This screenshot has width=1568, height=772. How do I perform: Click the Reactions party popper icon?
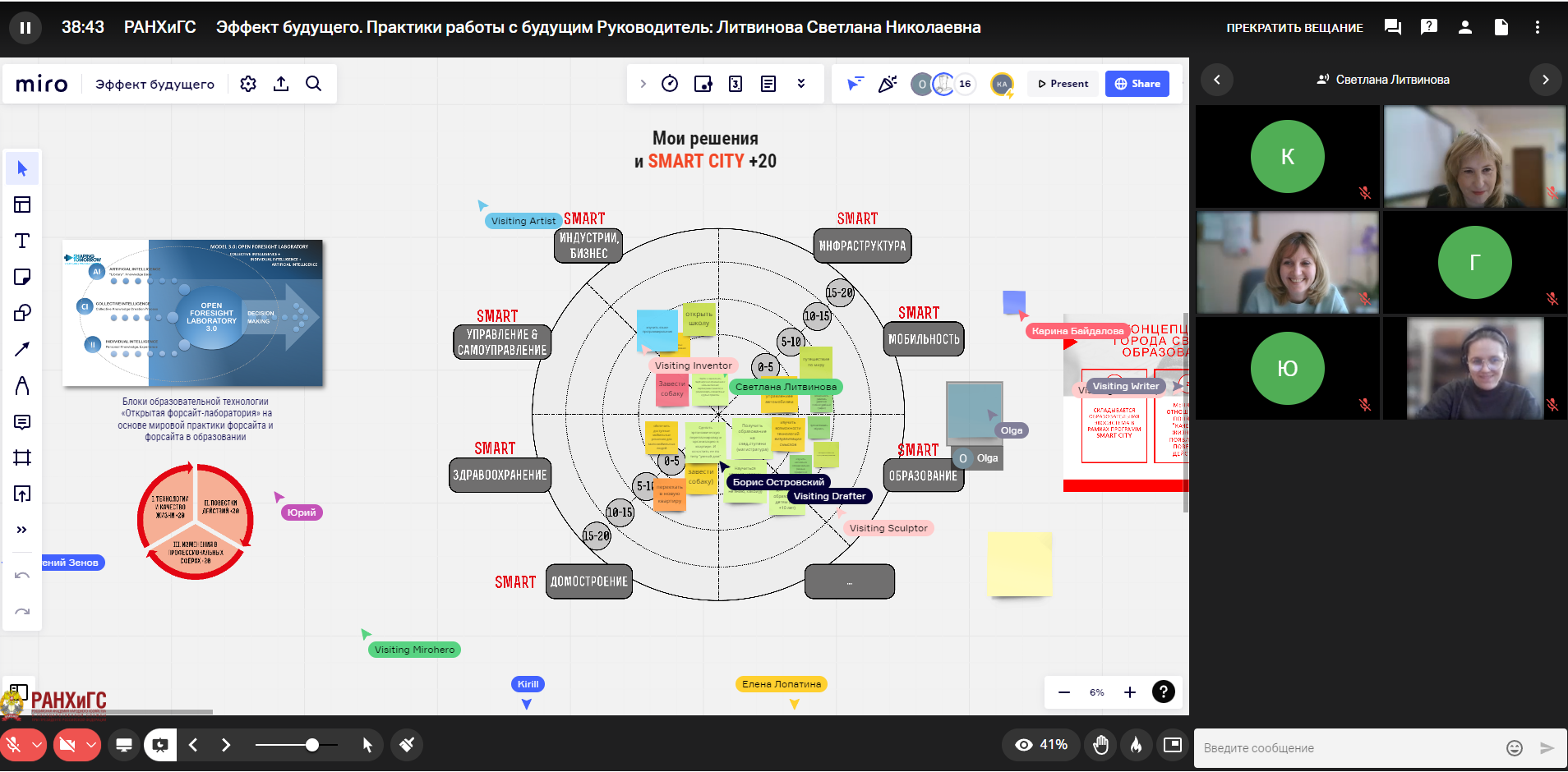point(888,84)
